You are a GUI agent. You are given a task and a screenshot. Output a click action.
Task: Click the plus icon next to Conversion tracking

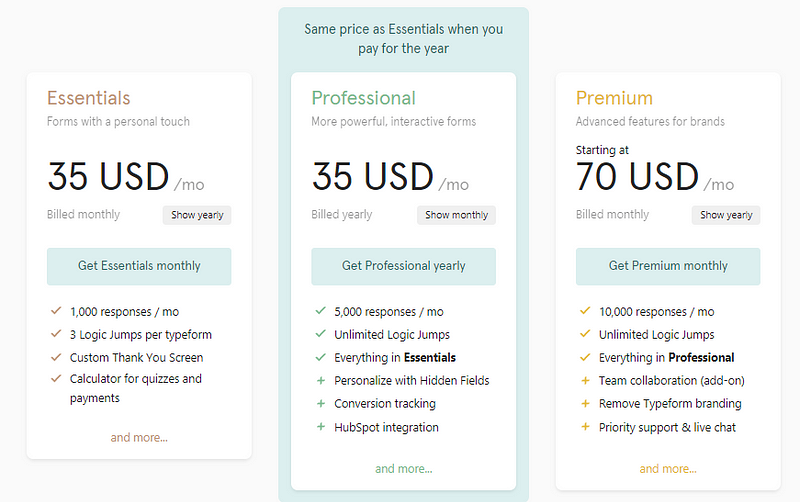pyautogui.click(x=320, y=404)
